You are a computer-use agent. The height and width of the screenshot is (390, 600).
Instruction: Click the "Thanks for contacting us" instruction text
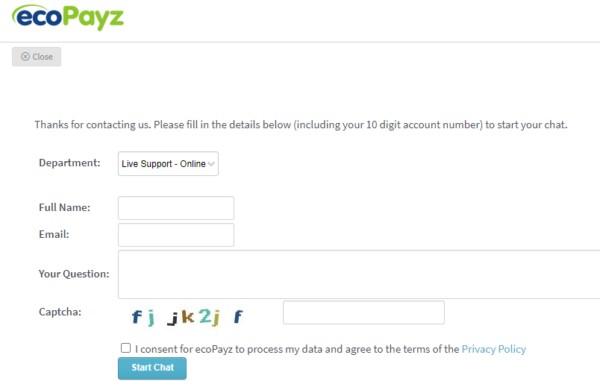click(x=301, y=125)
